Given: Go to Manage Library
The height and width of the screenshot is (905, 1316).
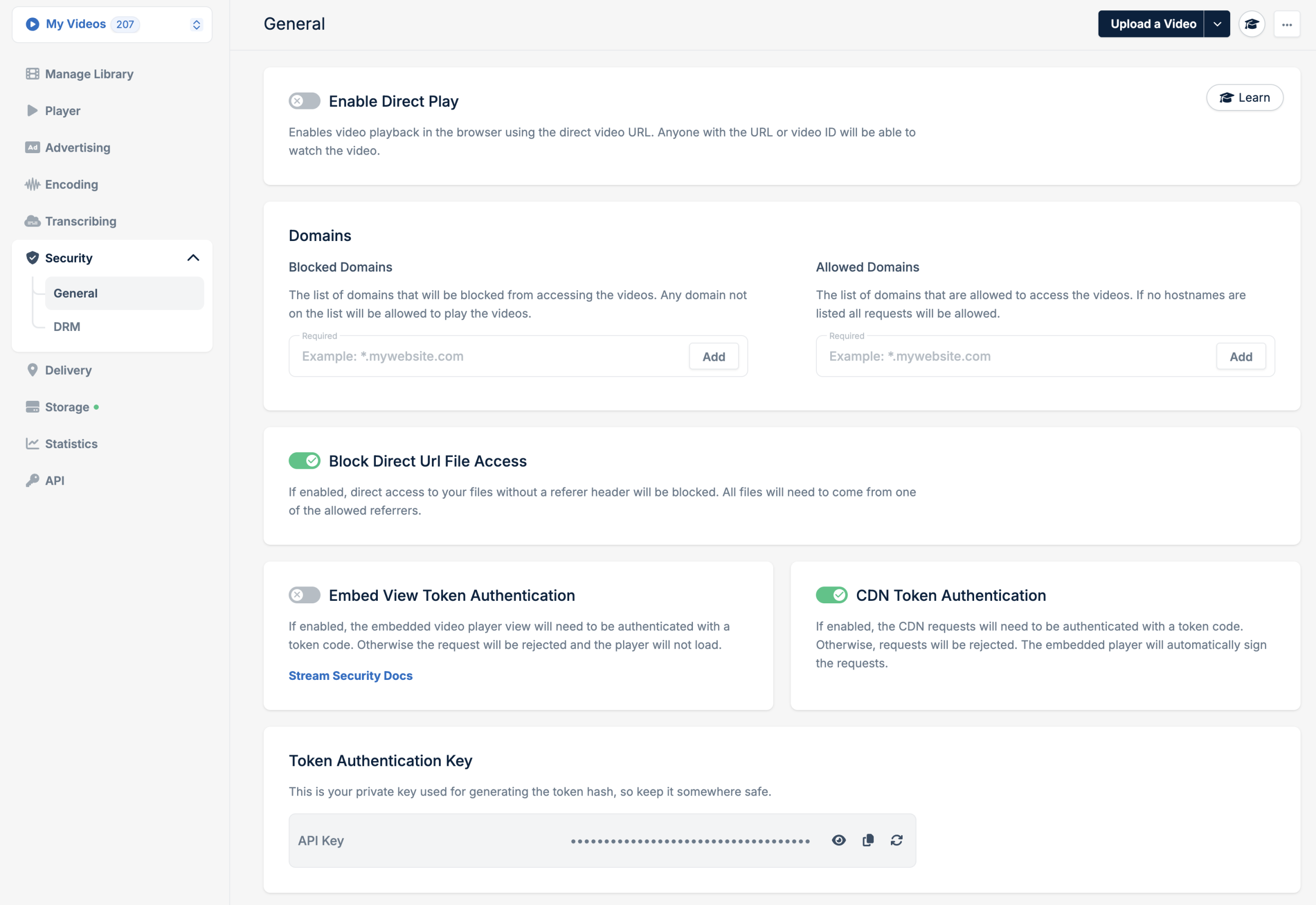Looking at the screenshot, I should click(89, 73).
